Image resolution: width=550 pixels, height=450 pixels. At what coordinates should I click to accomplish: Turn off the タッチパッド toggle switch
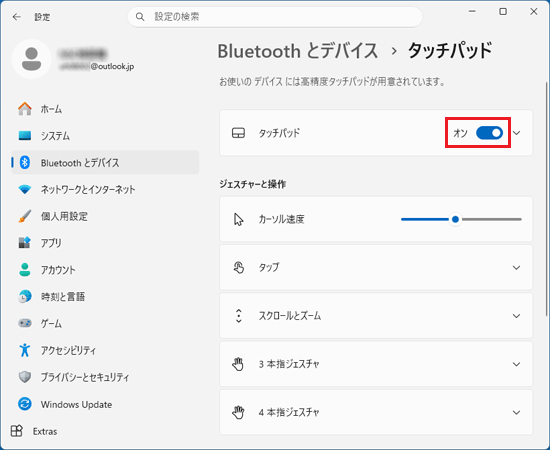coord(489,133)
